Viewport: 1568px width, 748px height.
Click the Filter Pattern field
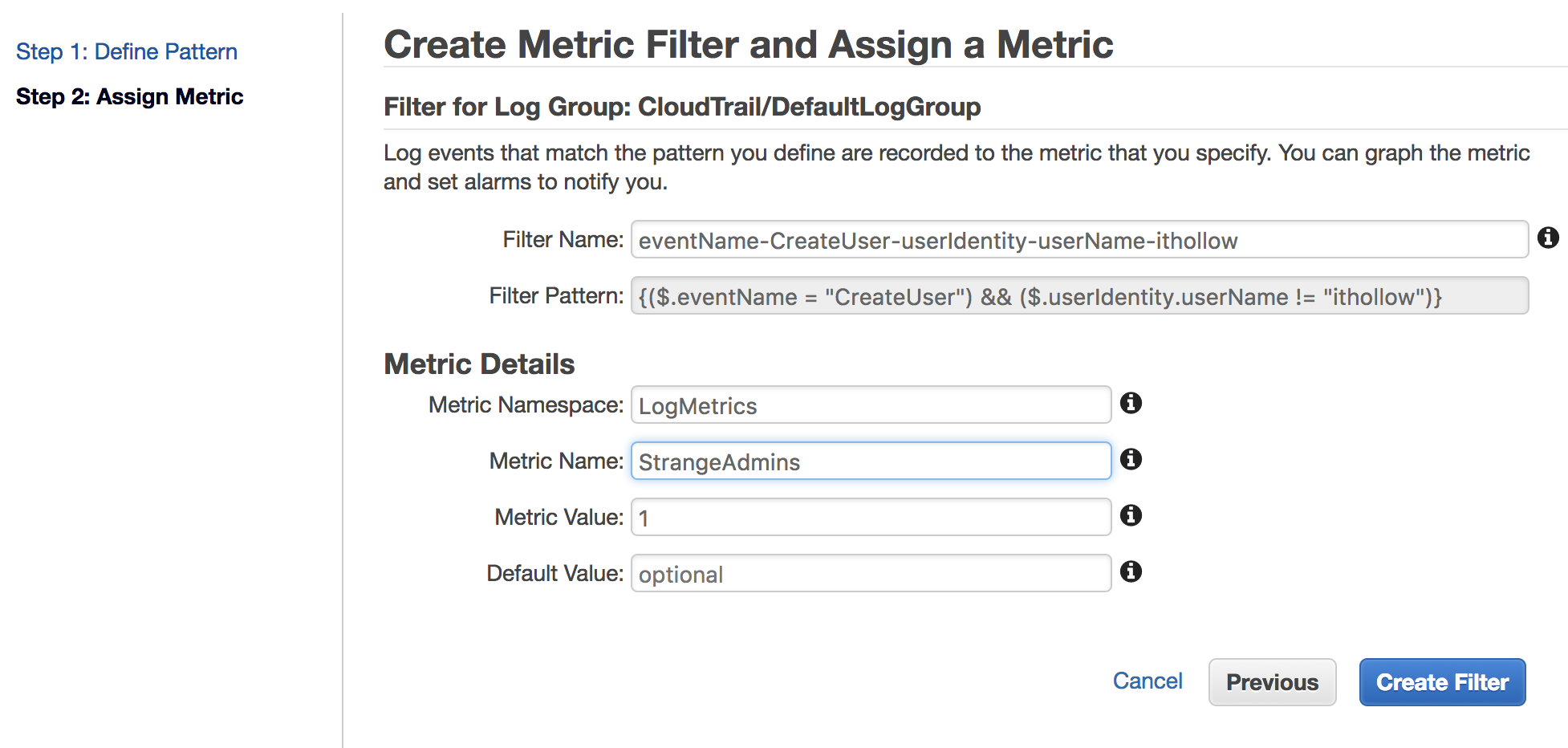1079,296
